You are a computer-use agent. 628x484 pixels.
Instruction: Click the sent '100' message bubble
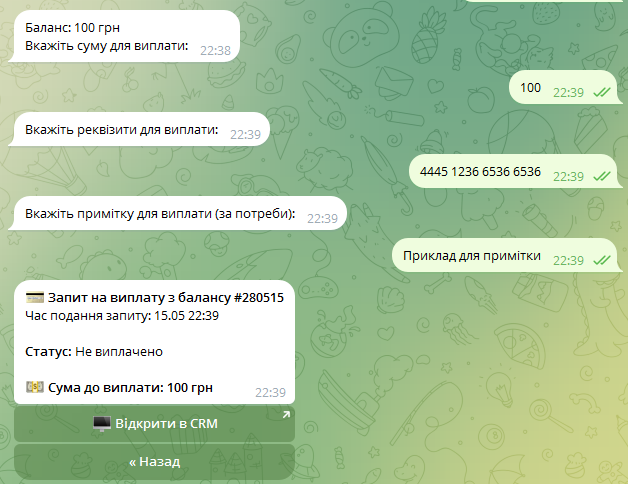click(563, 87)
